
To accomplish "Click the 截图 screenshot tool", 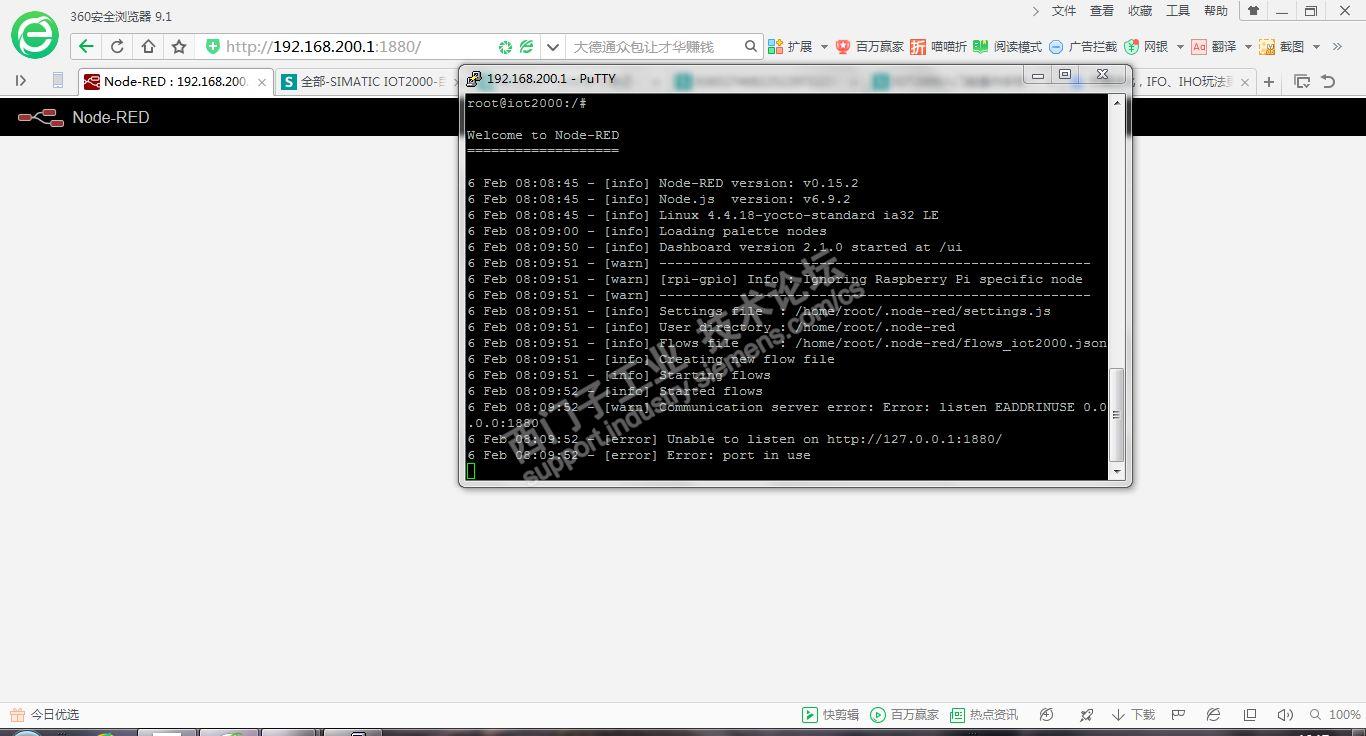I will pos(1281,46).
